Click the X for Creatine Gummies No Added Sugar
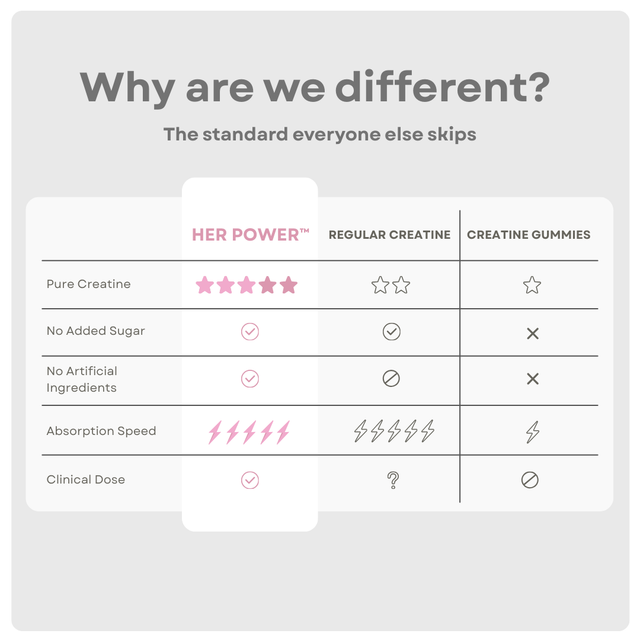Viewport: 640px width, 640px height. pyautogui.click(x=532, y=333)
